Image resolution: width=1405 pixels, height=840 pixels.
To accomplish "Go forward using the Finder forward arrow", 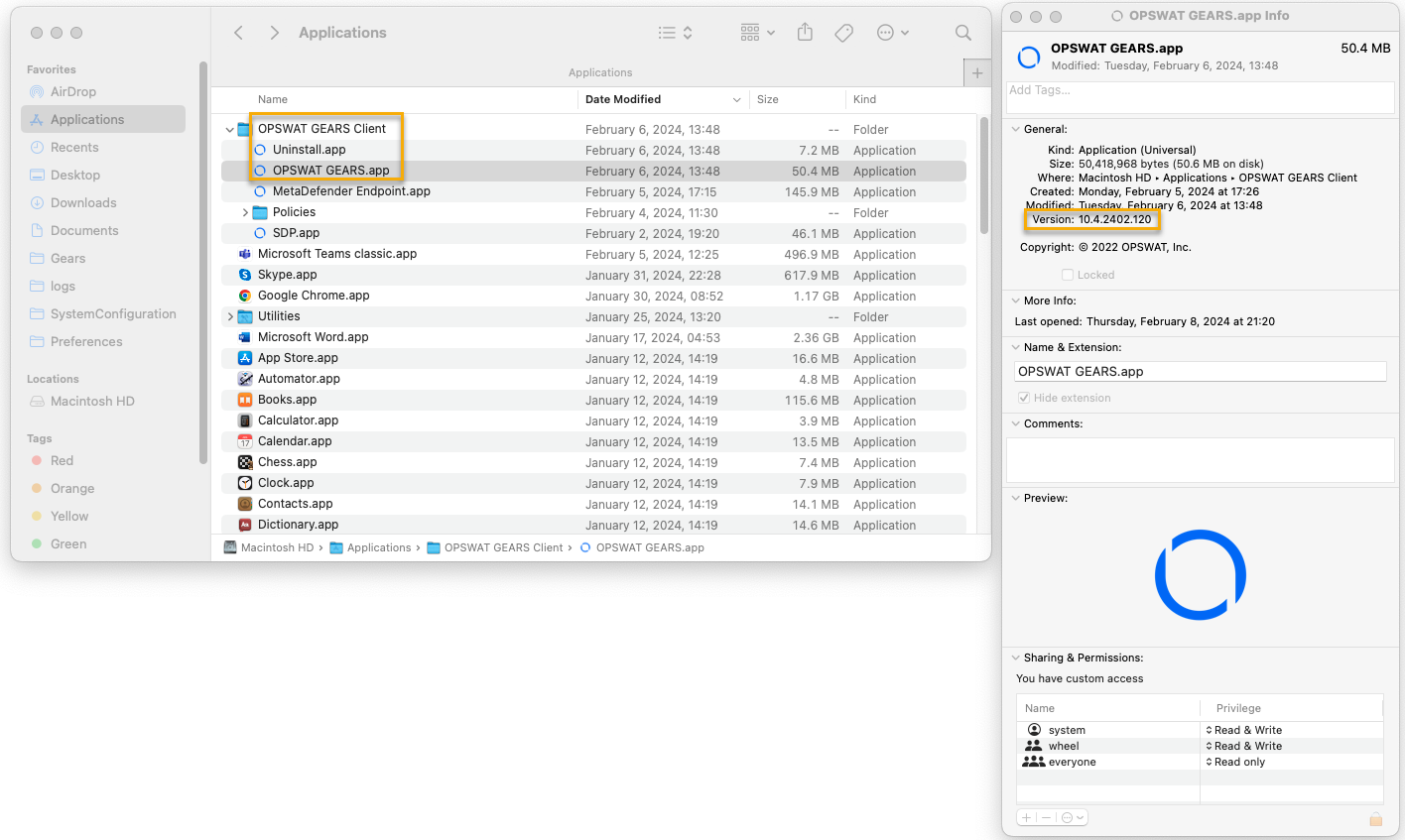I will (x=275, y=33).
